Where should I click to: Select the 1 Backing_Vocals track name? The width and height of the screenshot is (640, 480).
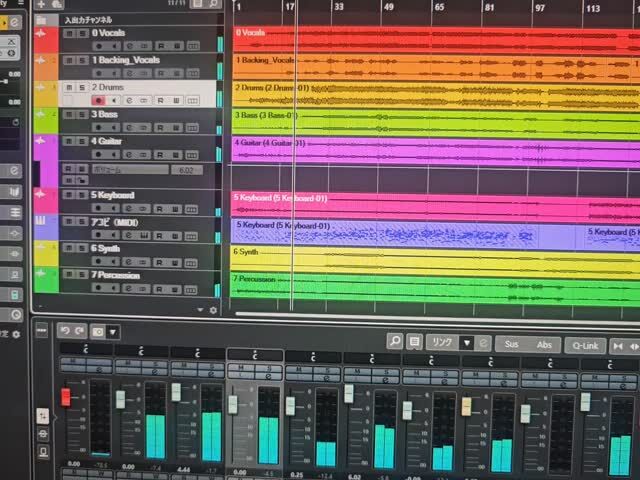coord(126,60)
